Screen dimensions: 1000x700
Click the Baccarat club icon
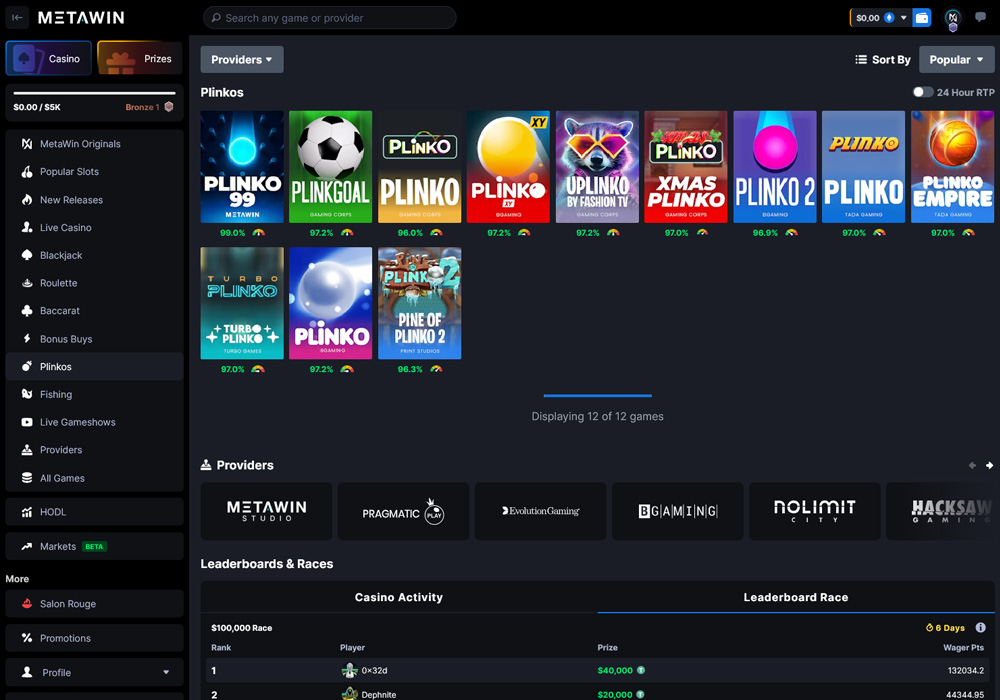(27, 310)
